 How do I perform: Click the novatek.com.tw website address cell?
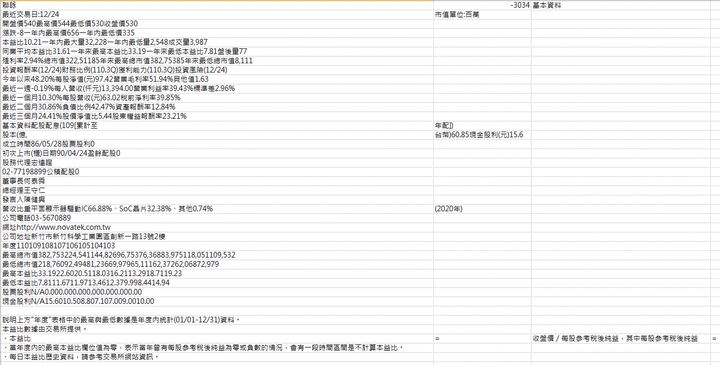coord(217,227)
